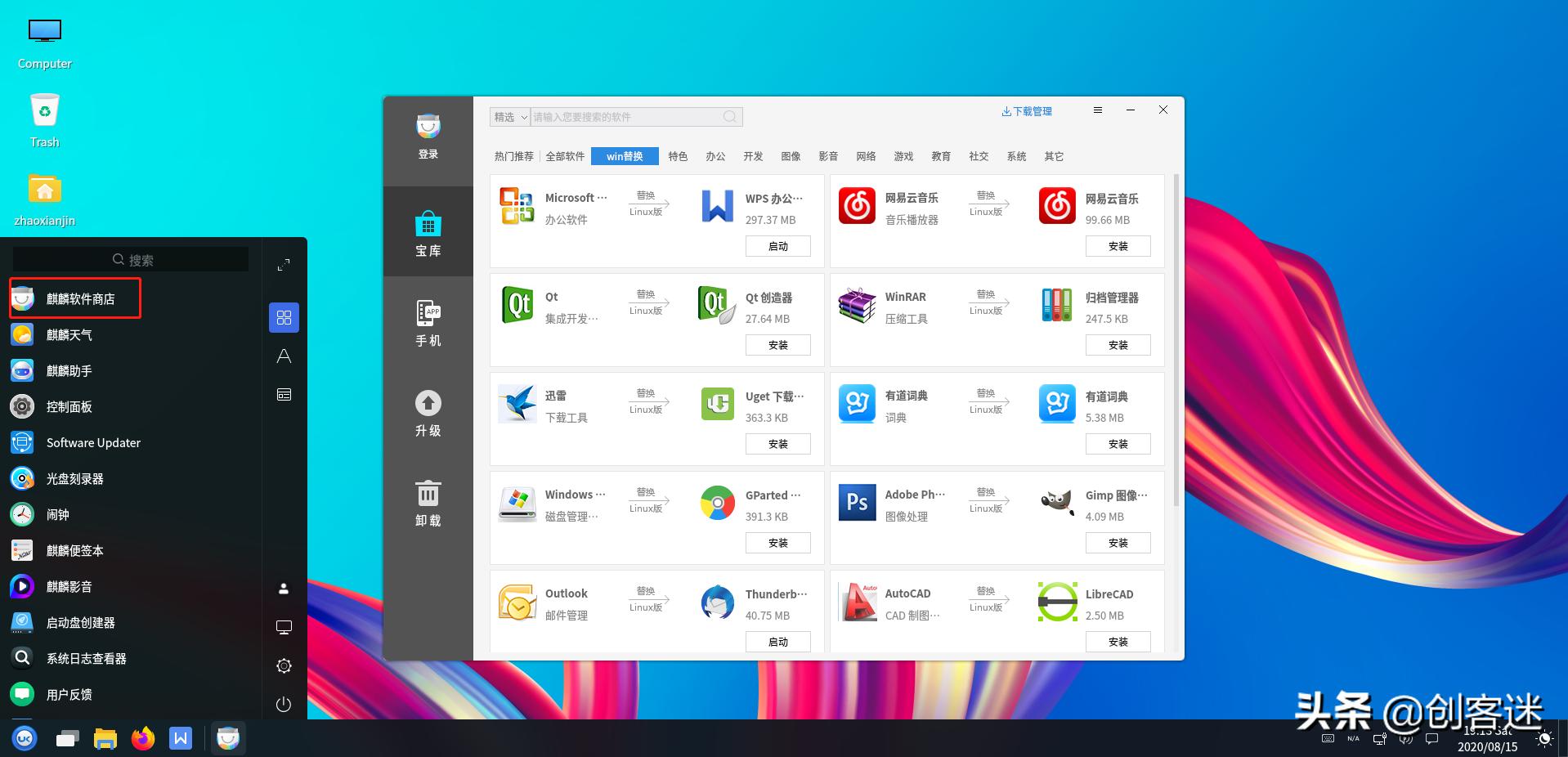Expand start menu with the fullscreen arrow
This screenshot has height=757, width=1568.
click(283, 265)
